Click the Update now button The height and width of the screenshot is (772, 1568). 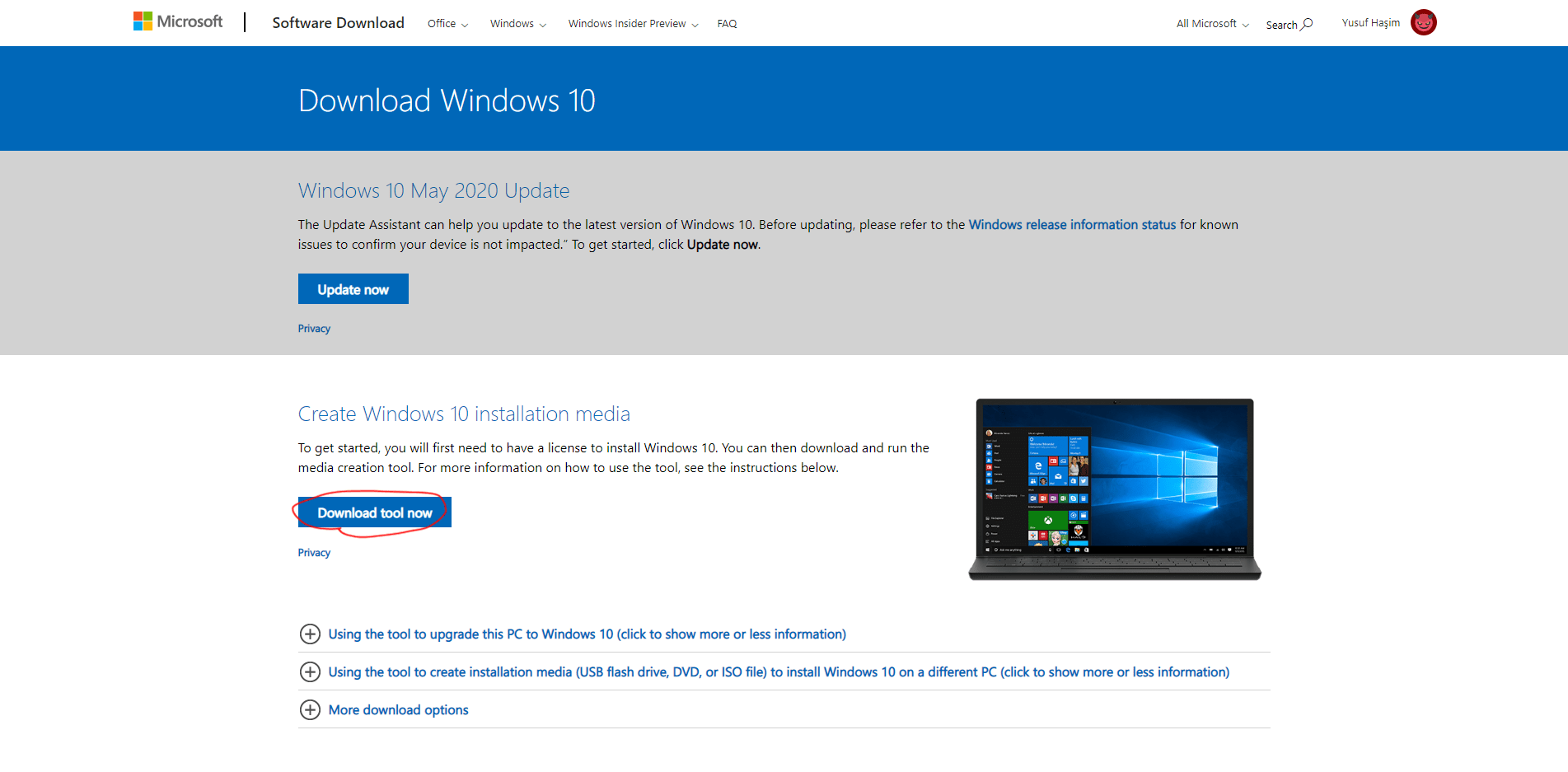353,289
